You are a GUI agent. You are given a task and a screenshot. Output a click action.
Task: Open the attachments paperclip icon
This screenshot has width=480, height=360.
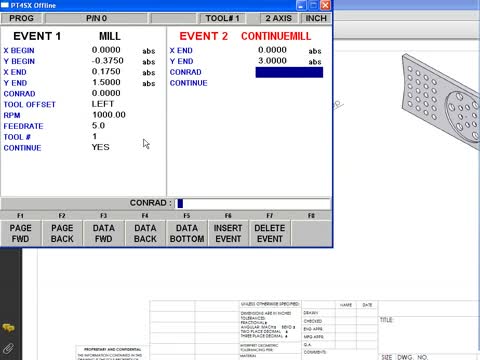[x=8, y=348]
